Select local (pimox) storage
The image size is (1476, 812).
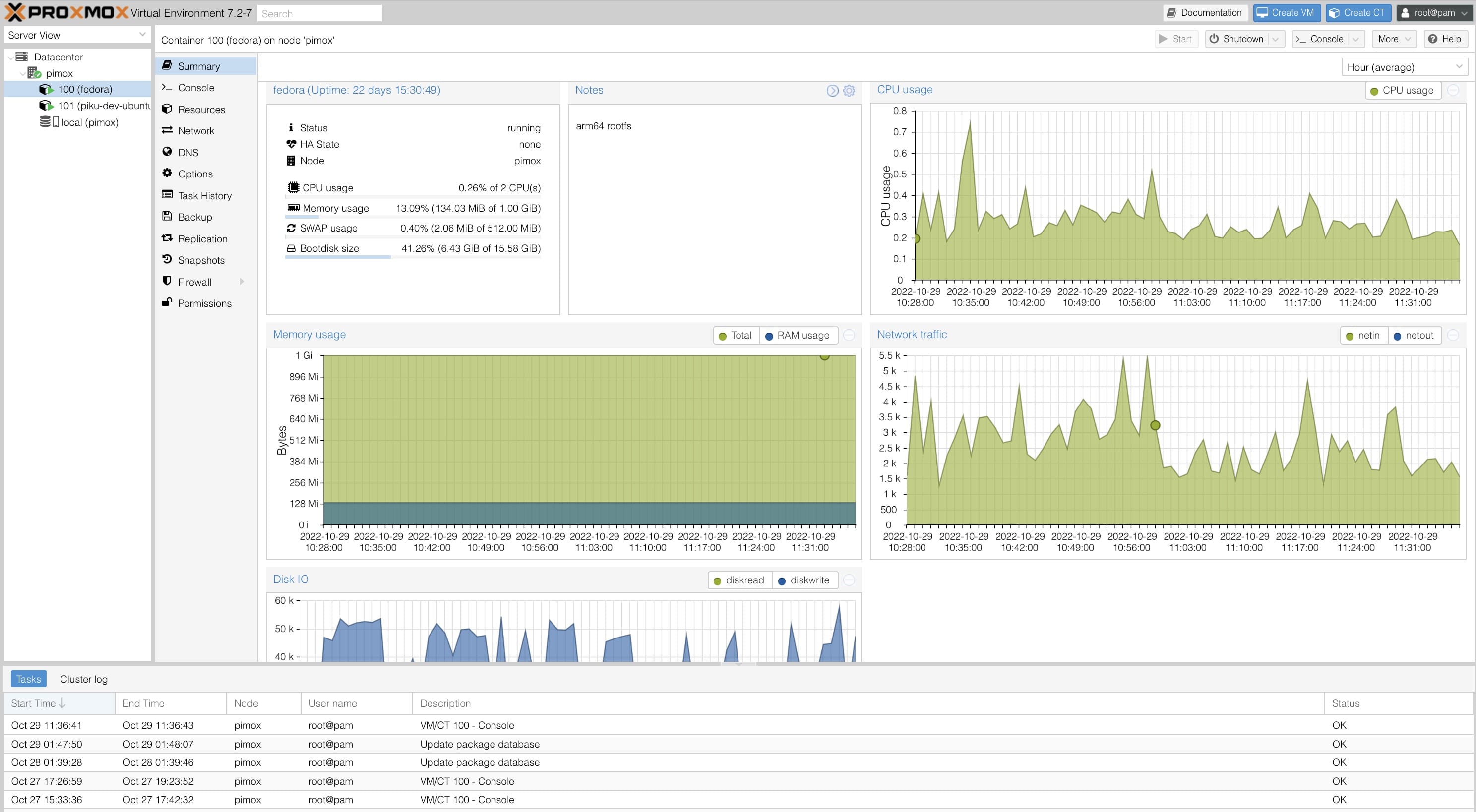77,122
